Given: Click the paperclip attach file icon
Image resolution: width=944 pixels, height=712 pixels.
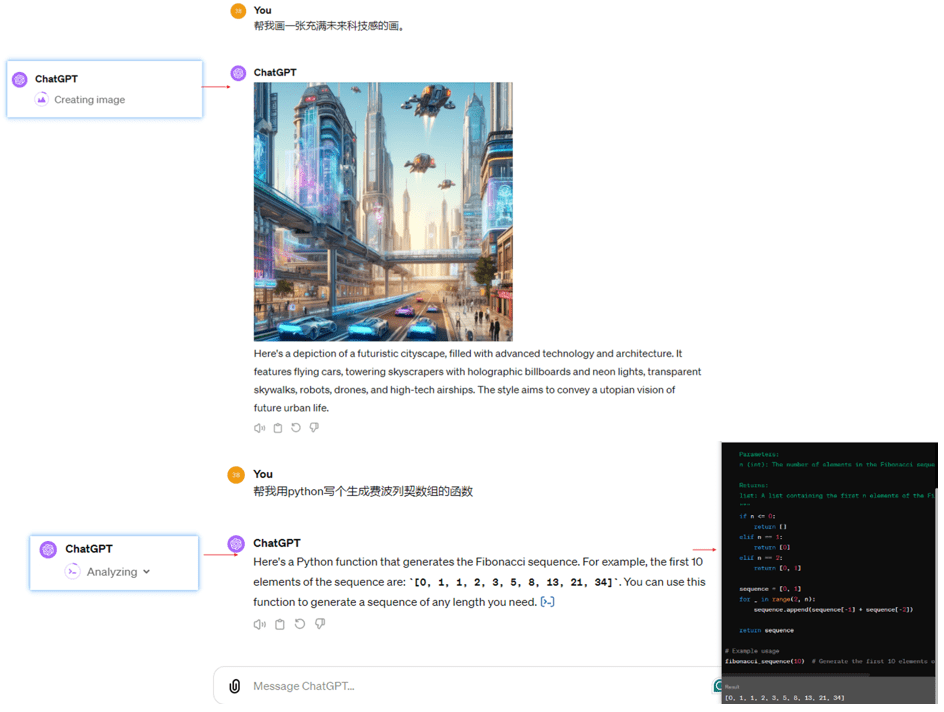Looking at the screenshot, I should pyautogui.click(x=235, y=686).
